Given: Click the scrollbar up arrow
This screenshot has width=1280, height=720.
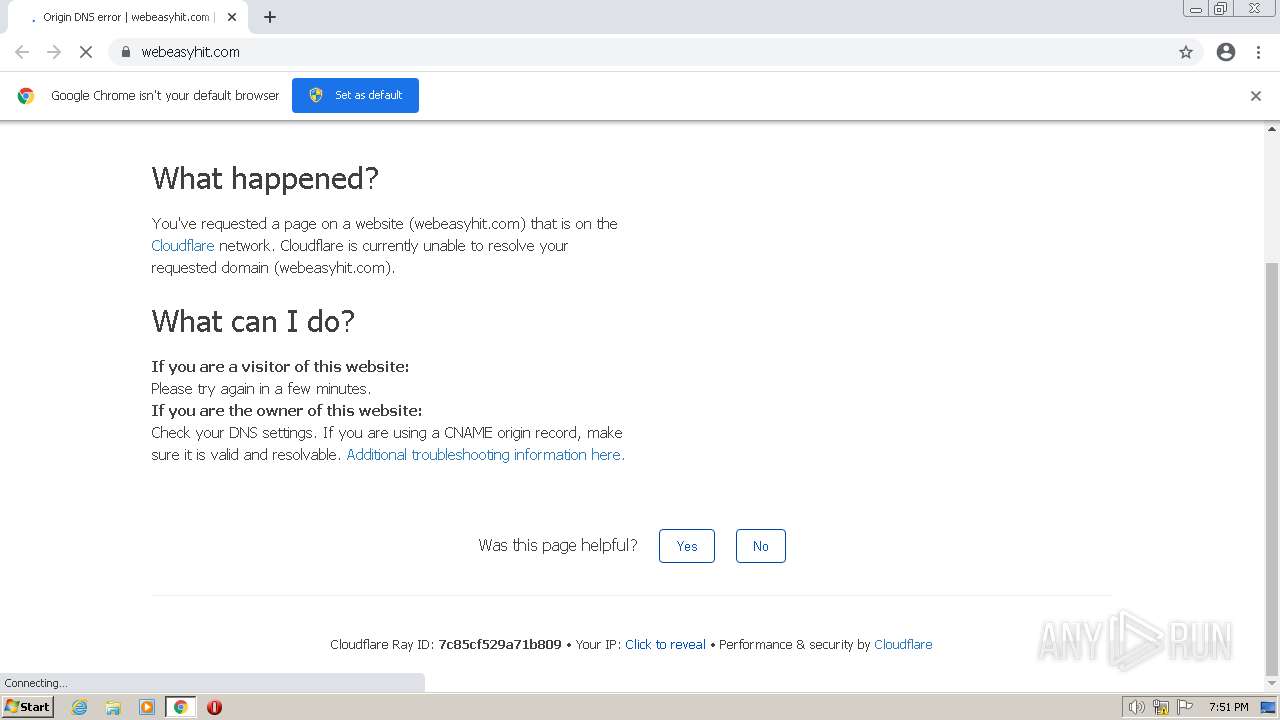Looking at the screenshot, I should (1272, 129).
